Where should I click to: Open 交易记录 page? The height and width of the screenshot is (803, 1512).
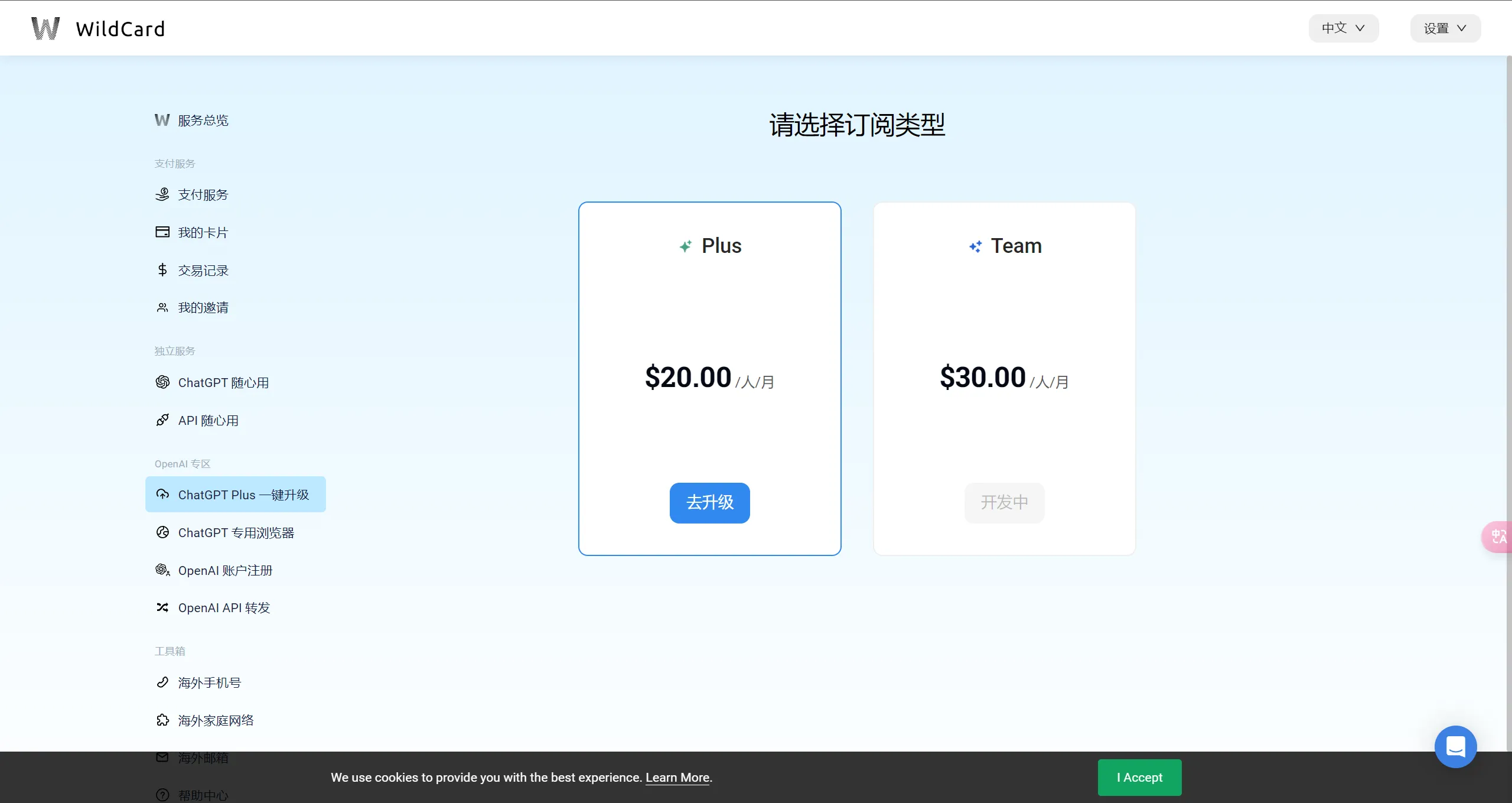click(x=203, y=270)
